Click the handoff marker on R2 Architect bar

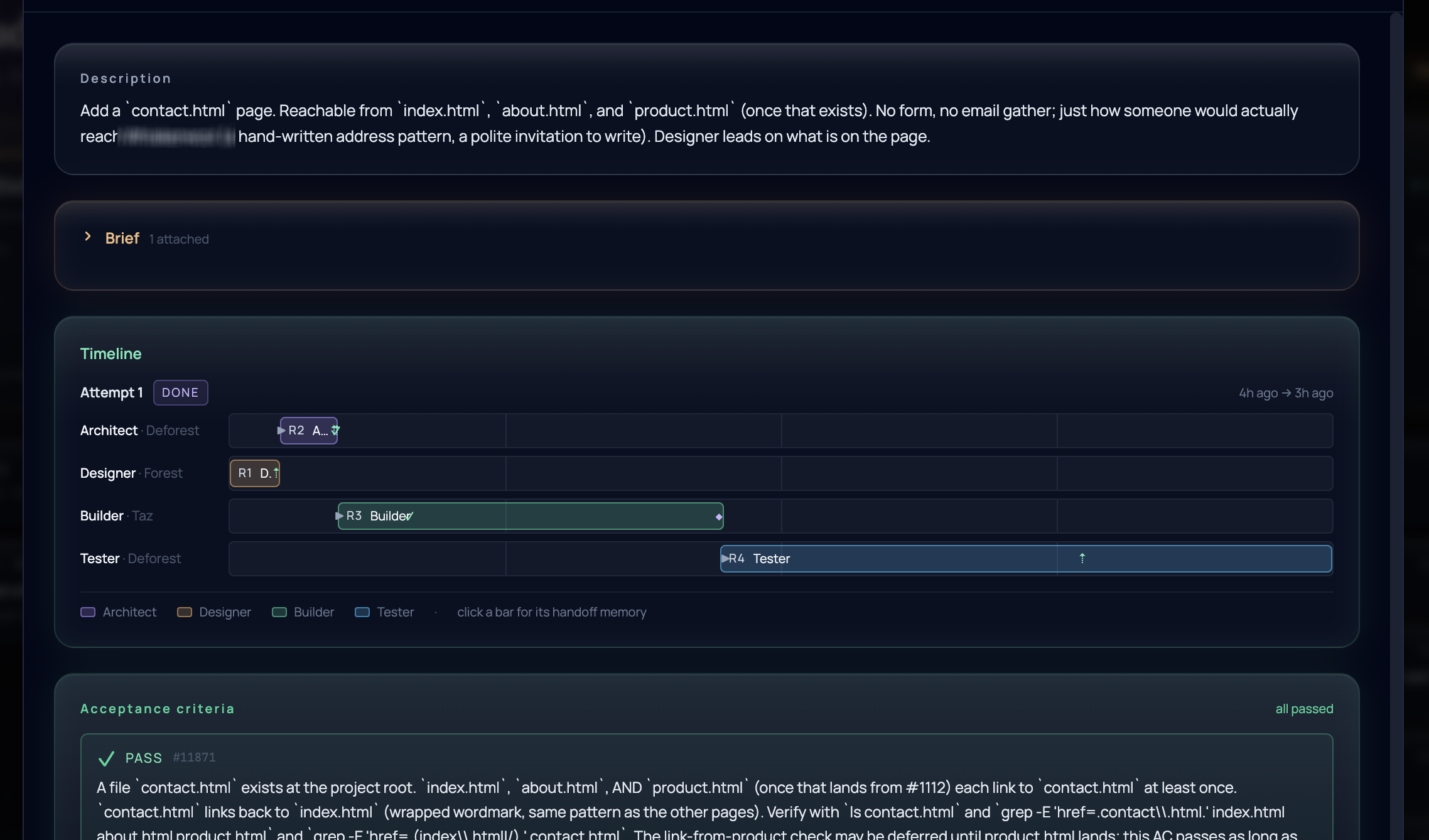[335, 430]
